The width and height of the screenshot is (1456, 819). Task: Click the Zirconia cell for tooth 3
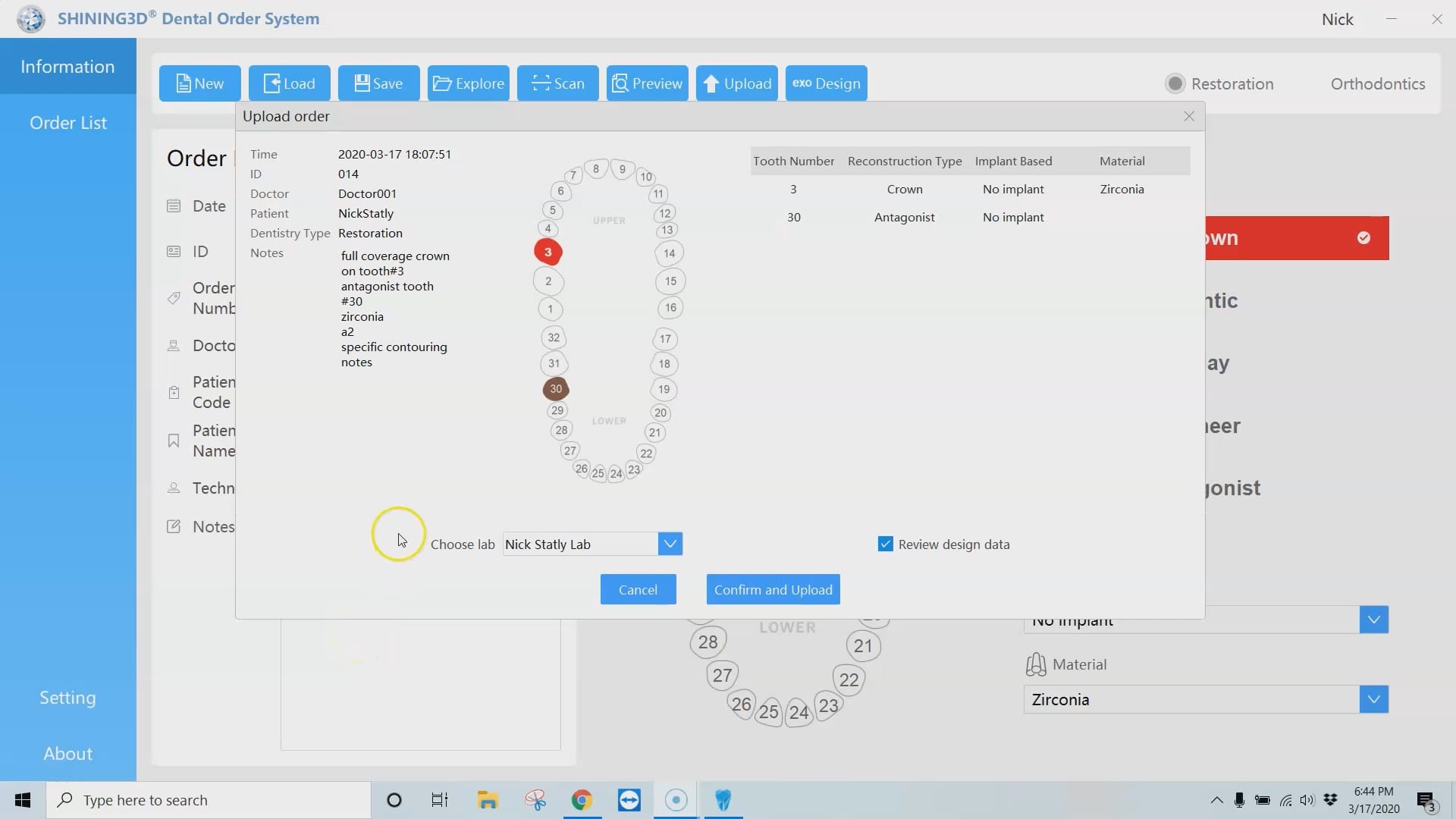tap(1122, 189)
